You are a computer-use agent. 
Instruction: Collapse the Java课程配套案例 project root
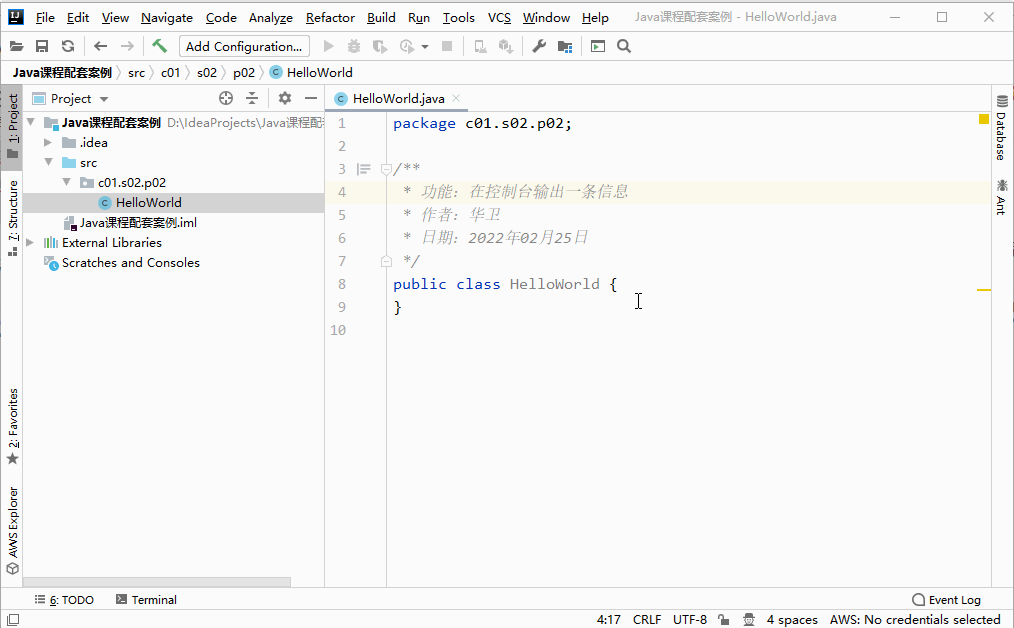30,122
